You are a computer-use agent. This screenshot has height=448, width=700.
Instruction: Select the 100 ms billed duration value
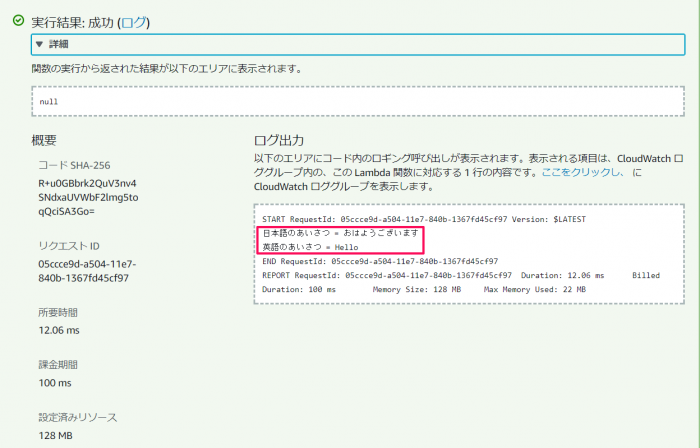pos(55,383)
